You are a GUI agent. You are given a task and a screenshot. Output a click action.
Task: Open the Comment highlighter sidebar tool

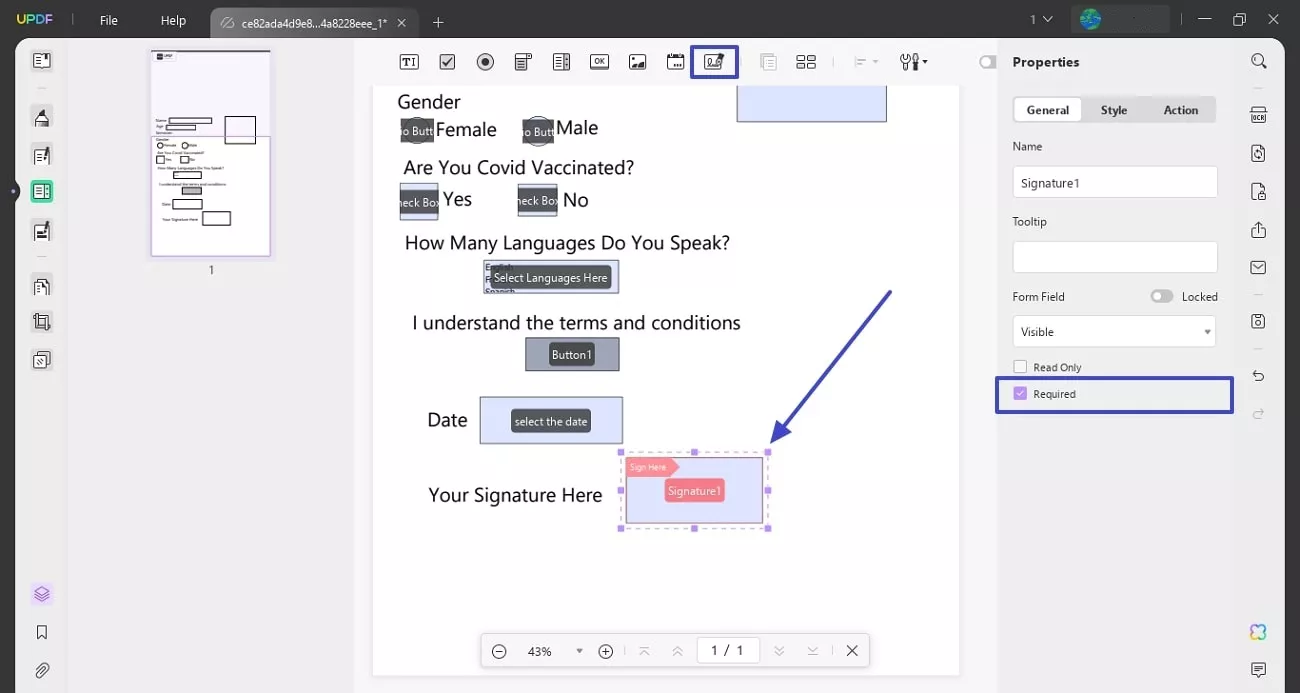click(41, 118)
